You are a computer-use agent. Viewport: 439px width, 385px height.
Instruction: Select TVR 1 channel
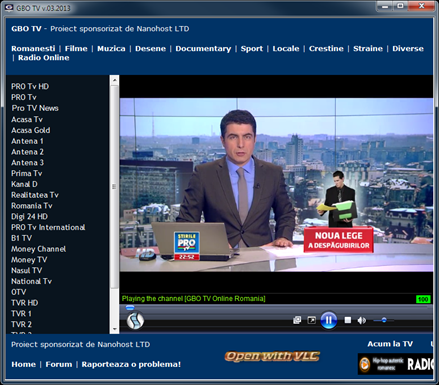(x=21, y=314)
